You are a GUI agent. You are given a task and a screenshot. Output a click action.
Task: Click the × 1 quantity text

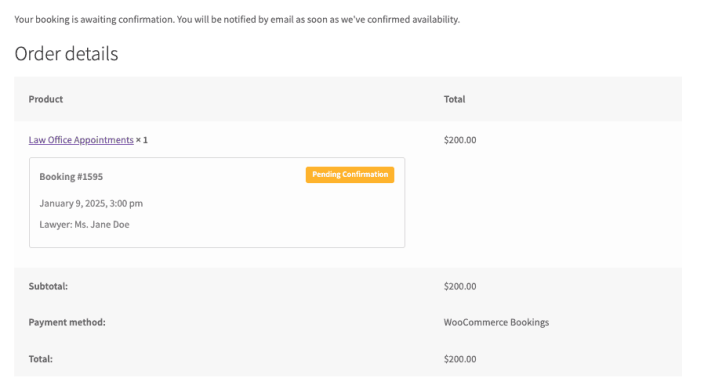tap(141, 140)
